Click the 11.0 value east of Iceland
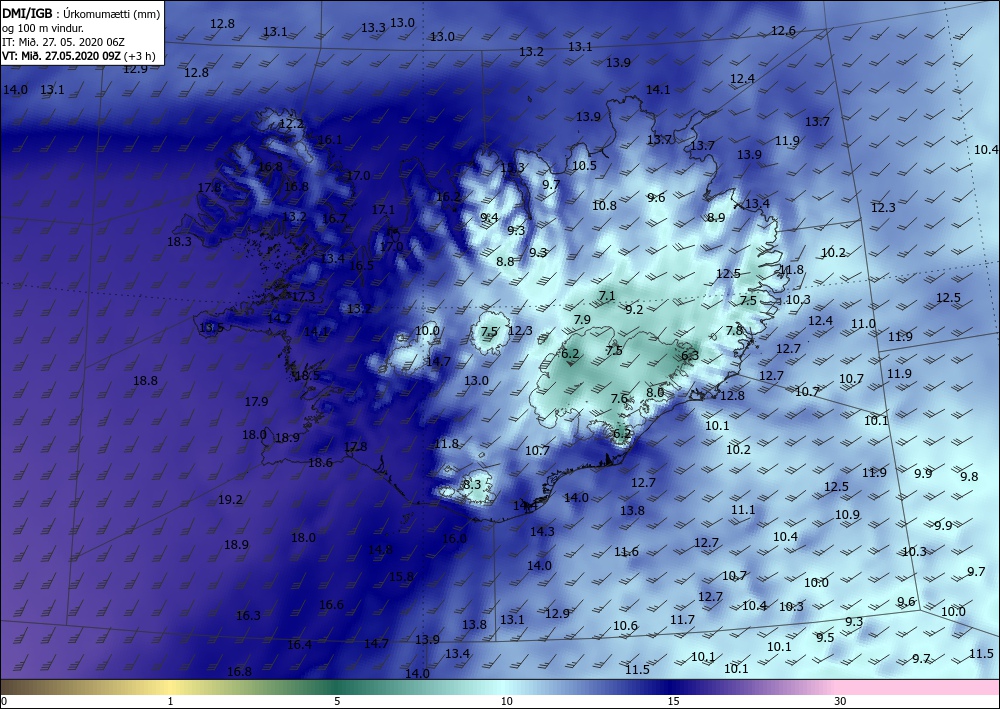The image size is (1000, 709). pos(864,324)
